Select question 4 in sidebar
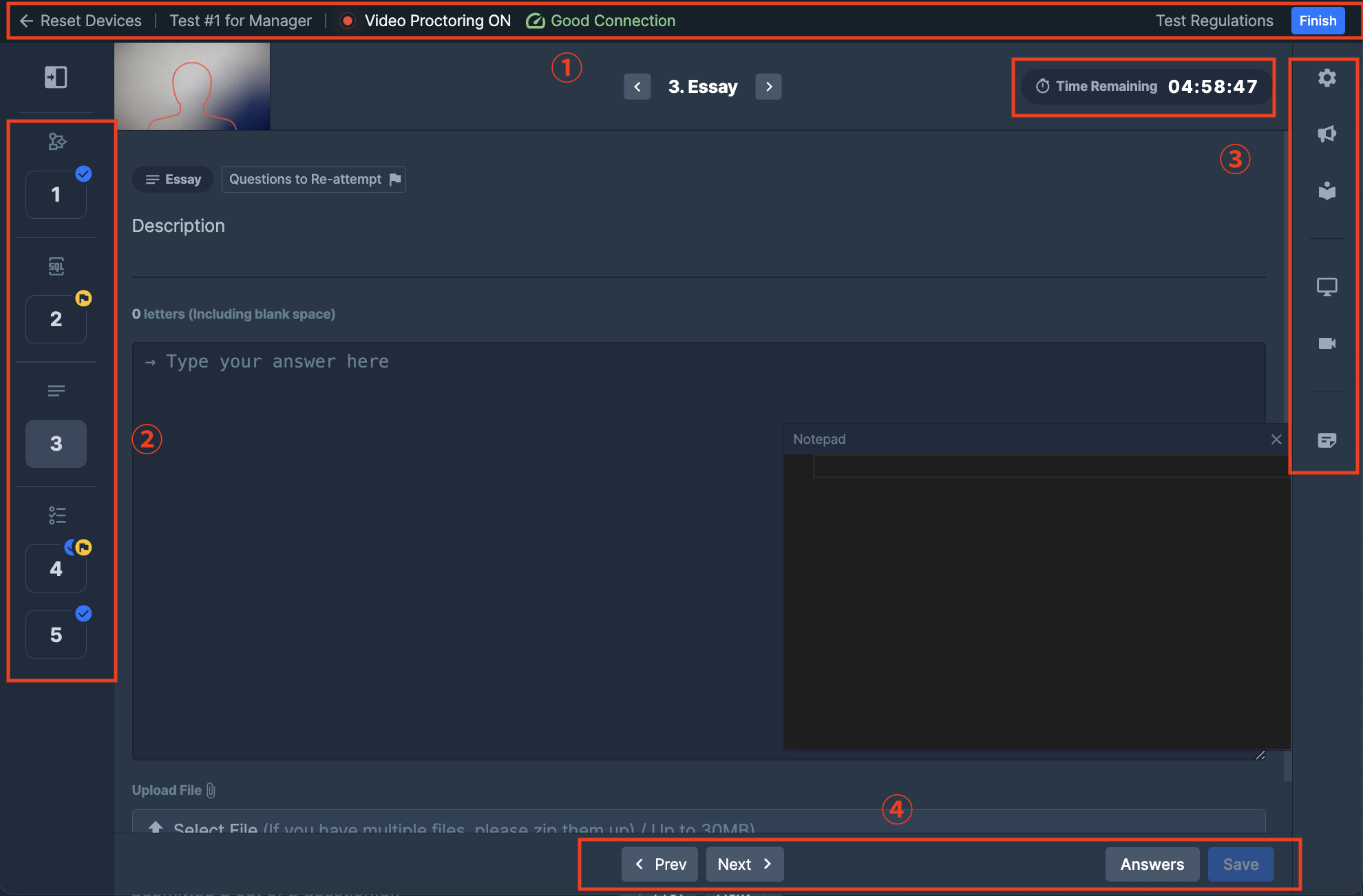1363x896 pixels. 56,568
